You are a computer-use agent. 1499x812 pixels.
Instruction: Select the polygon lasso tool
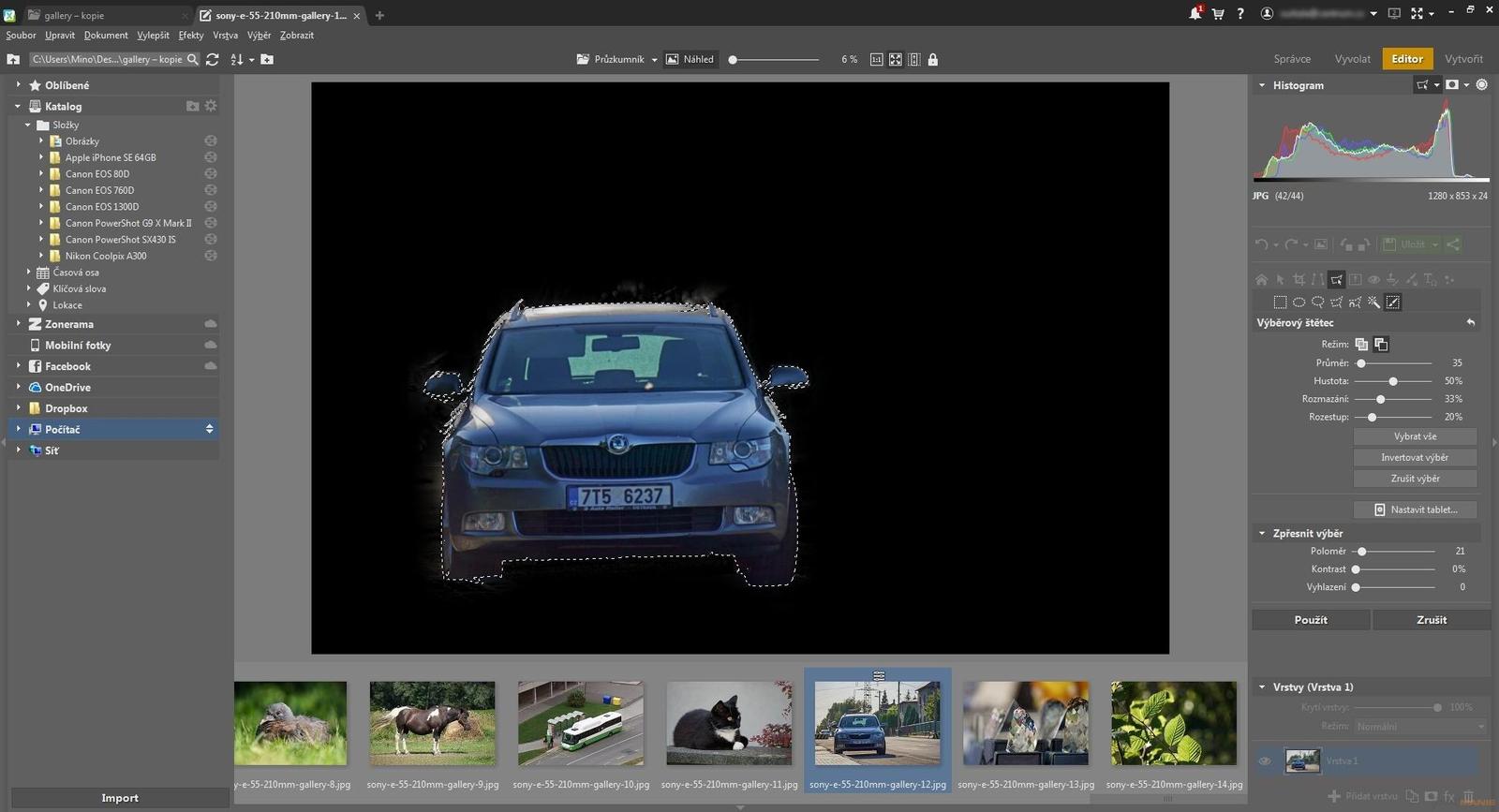(x=1336, y=303)
